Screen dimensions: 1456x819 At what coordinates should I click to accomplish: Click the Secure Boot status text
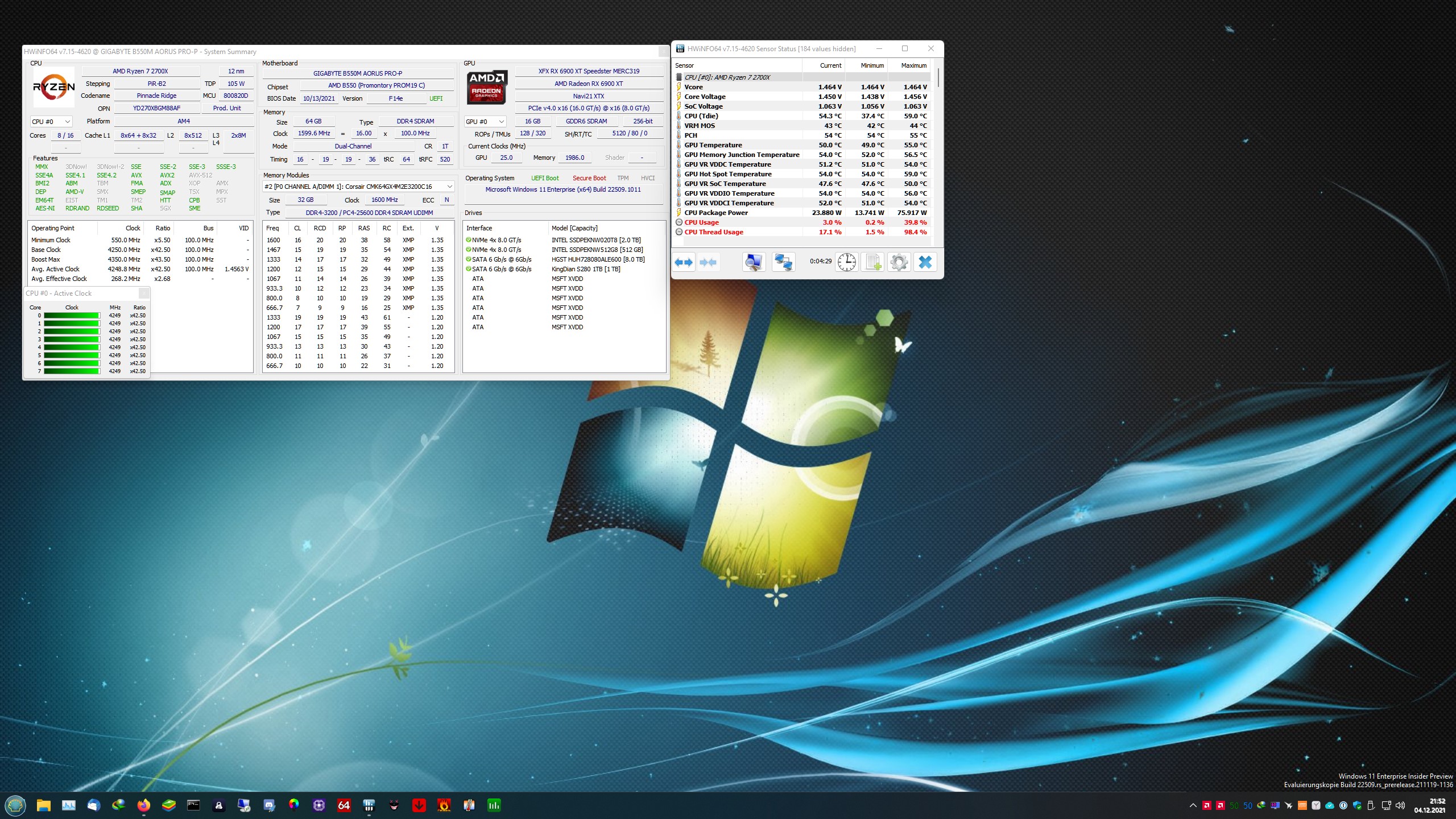pos(589,178)
